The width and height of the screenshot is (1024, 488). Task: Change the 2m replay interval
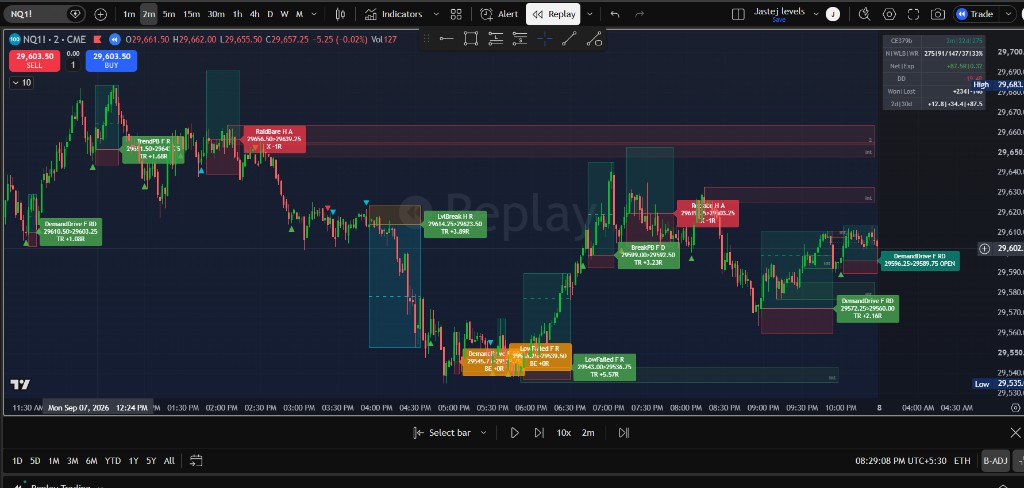click(588, 432)
